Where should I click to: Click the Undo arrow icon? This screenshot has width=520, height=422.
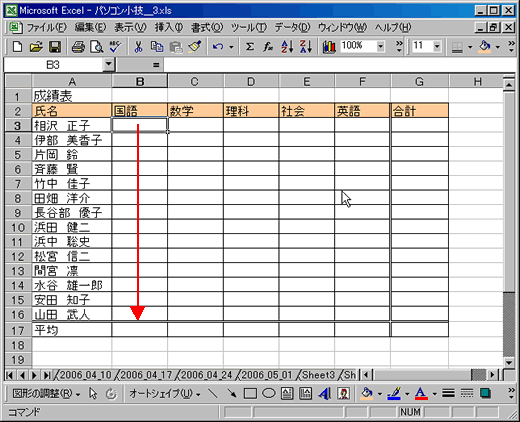pyautogui.click(x=218, y=47)
